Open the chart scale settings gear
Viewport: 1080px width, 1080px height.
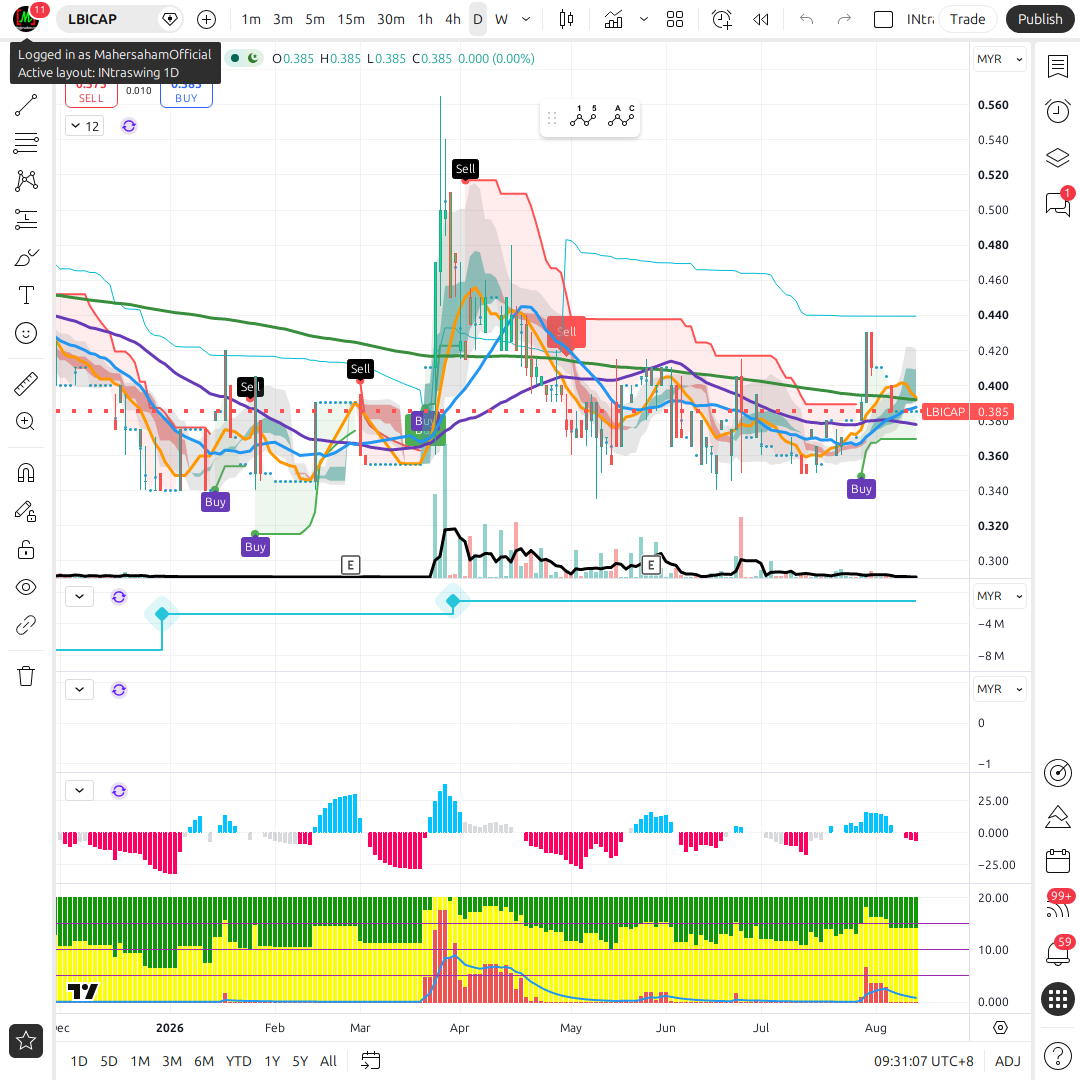1001,1028
